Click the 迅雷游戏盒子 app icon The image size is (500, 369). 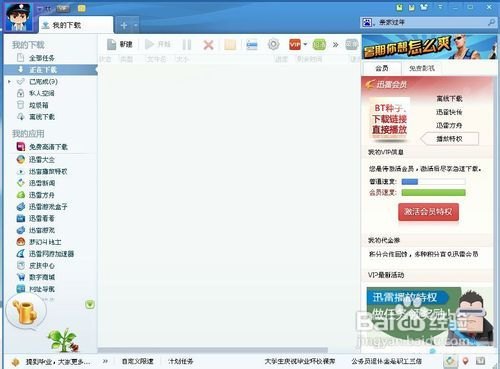[21, 207]
